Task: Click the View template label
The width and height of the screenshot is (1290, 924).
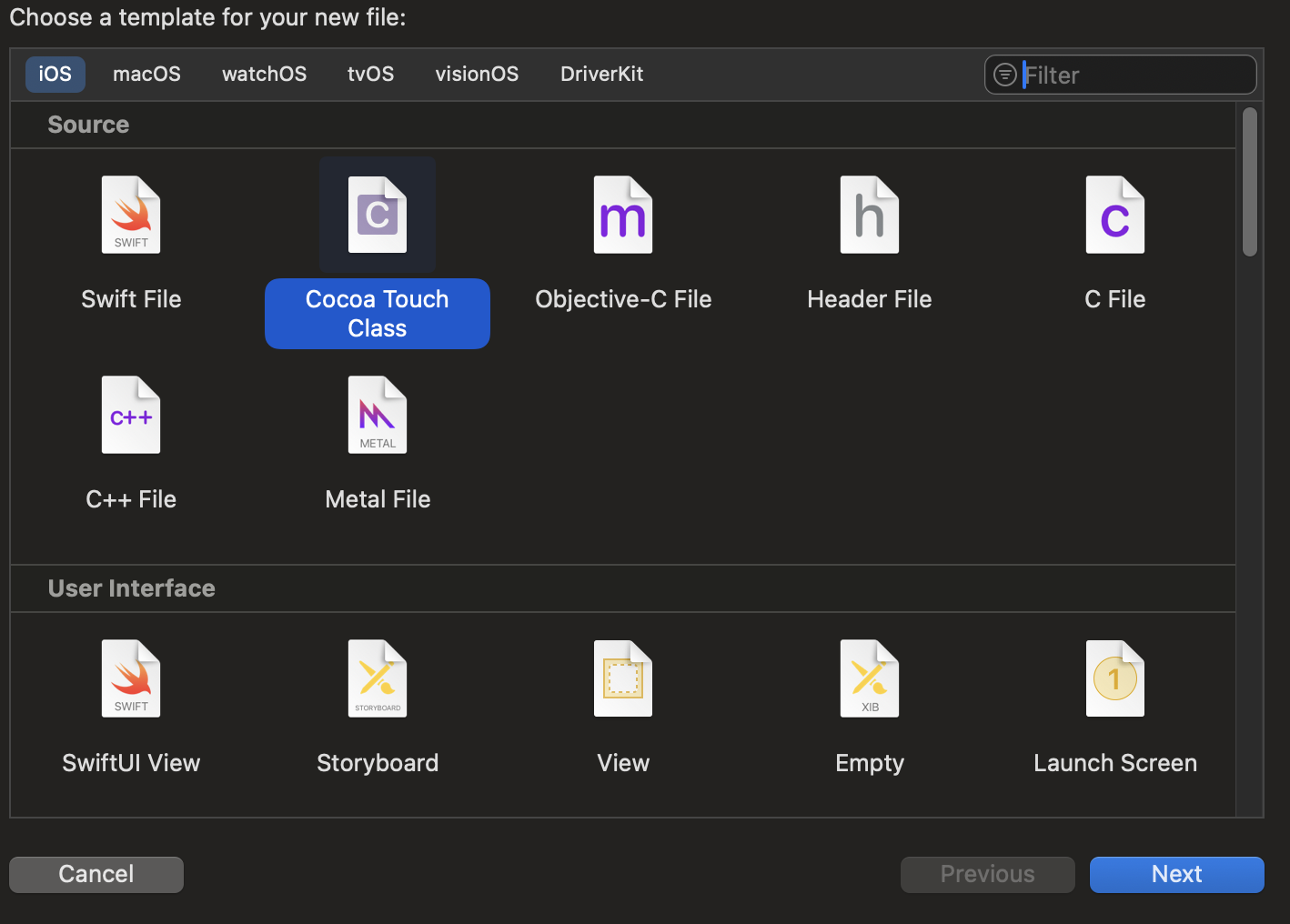Action: click(x=623, y=763)
